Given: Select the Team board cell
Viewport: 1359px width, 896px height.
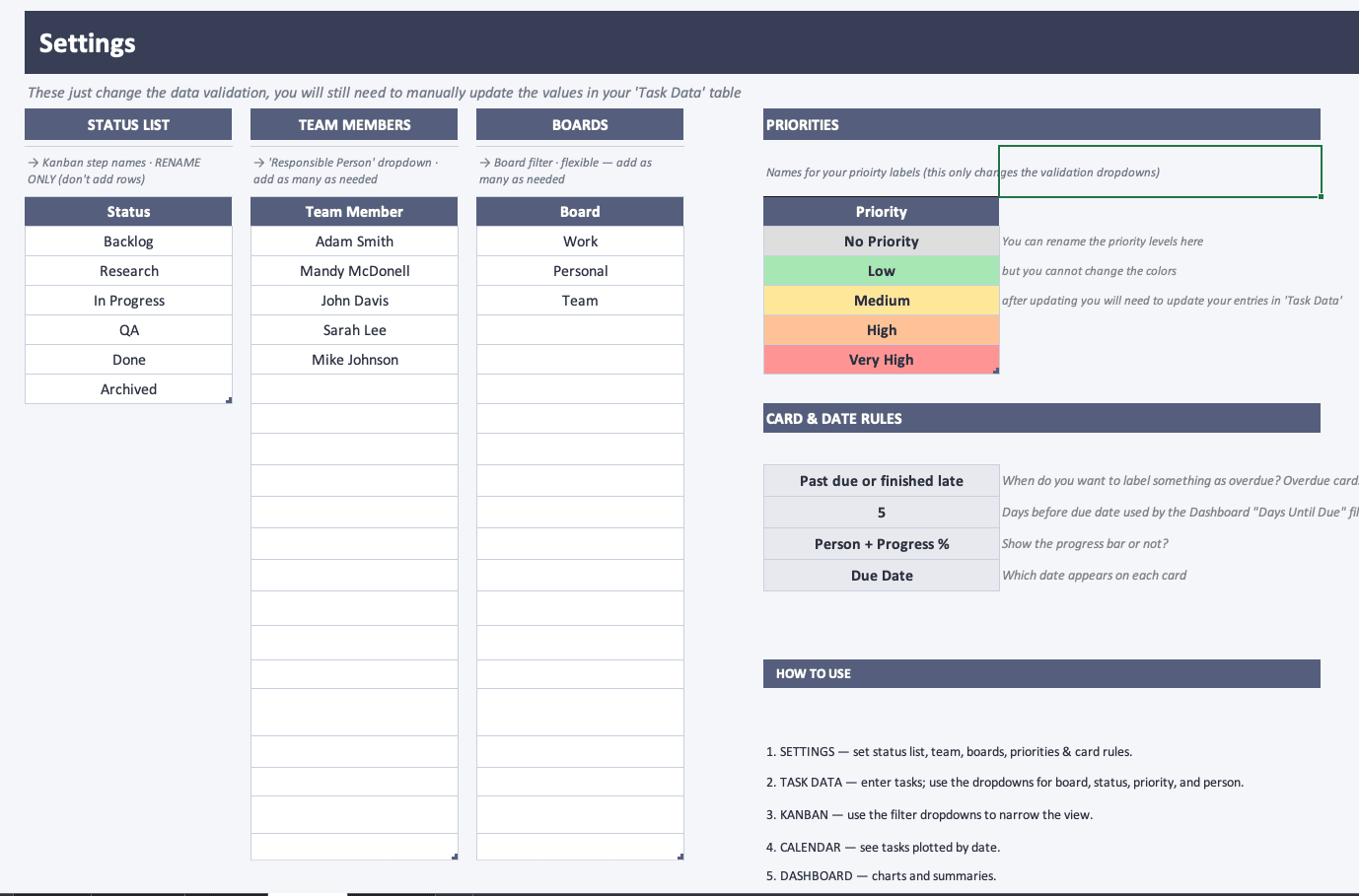Looking at the screenshot, I should pyautogui.click(x=580, y=301).
